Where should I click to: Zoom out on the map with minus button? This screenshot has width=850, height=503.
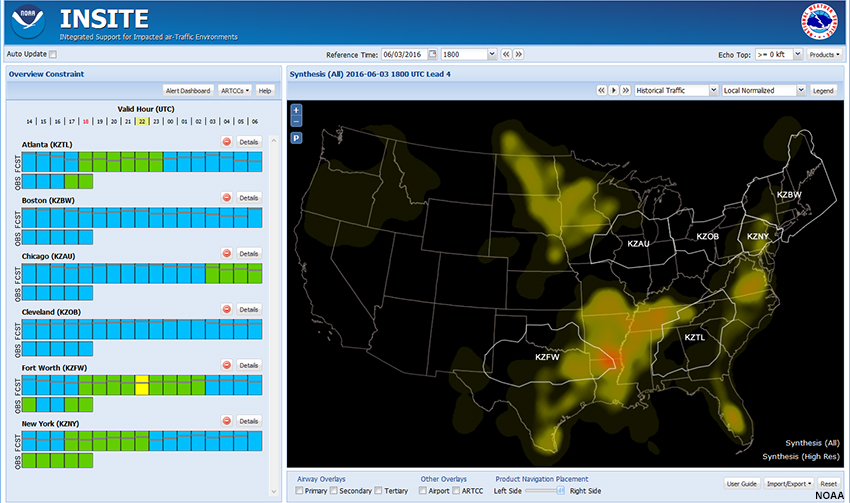(296, 121)
